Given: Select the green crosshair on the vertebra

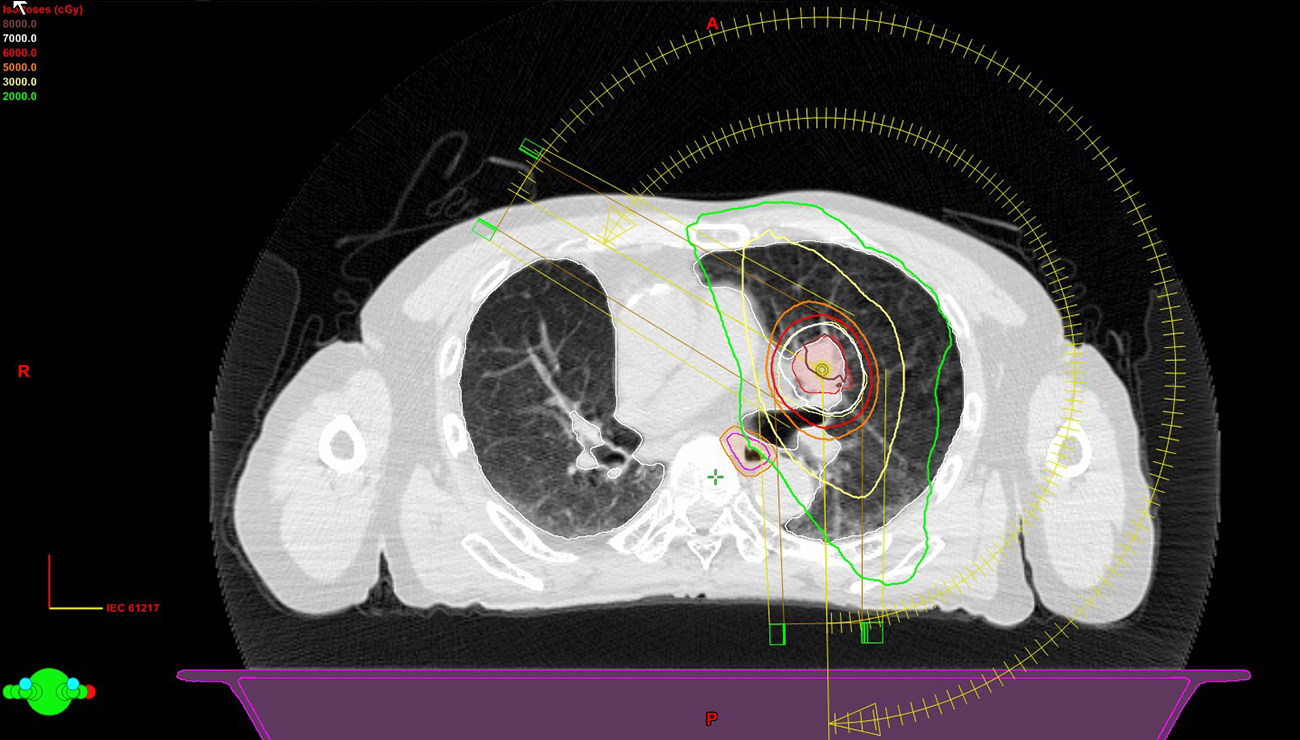Looking at the screenshot, I should tap(715, 477).
